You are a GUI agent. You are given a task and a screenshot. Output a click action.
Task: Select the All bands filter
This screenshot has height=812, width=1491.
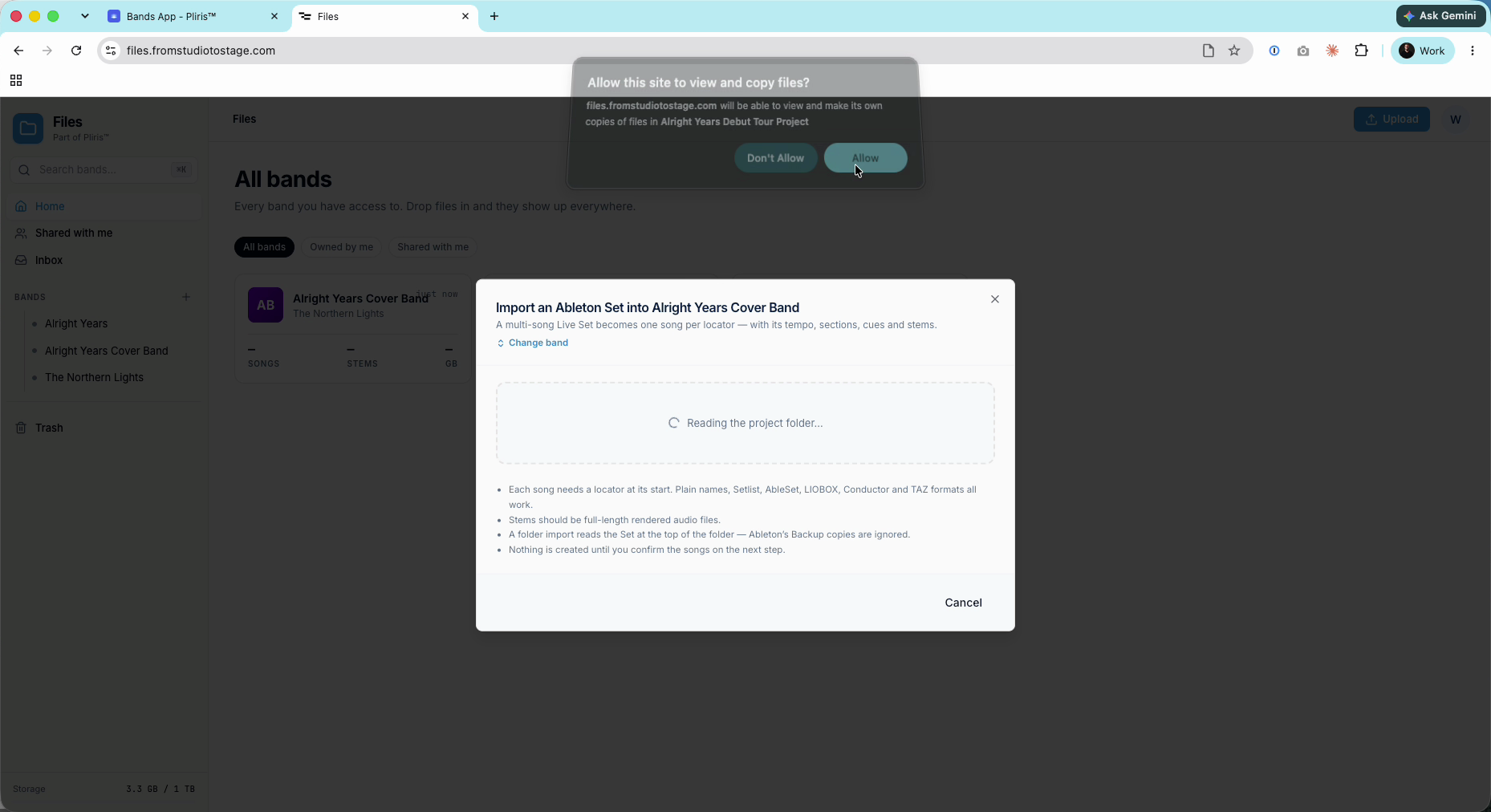tap(264, 247)
